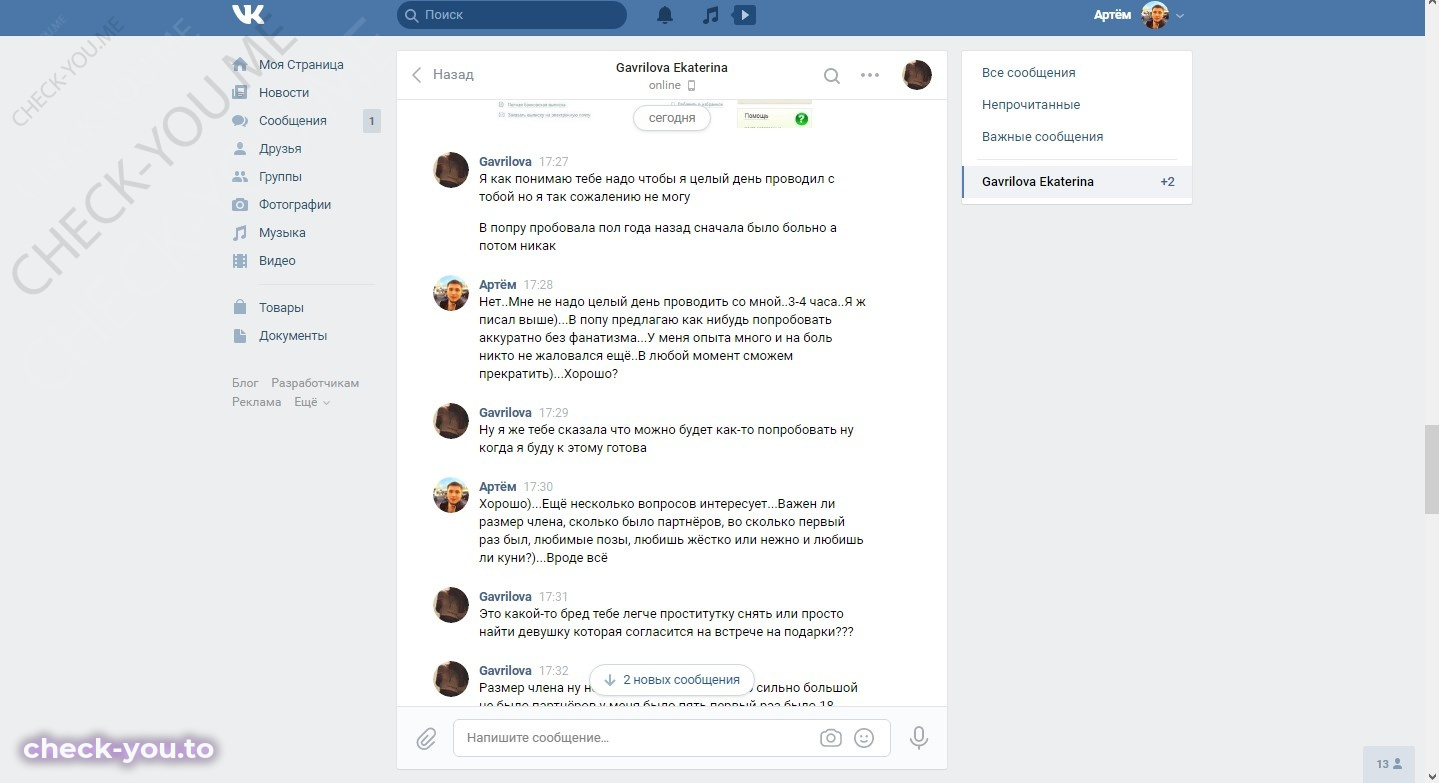Open chat partner avatar in chat header

pyautogui.click(x=917, y=75)
